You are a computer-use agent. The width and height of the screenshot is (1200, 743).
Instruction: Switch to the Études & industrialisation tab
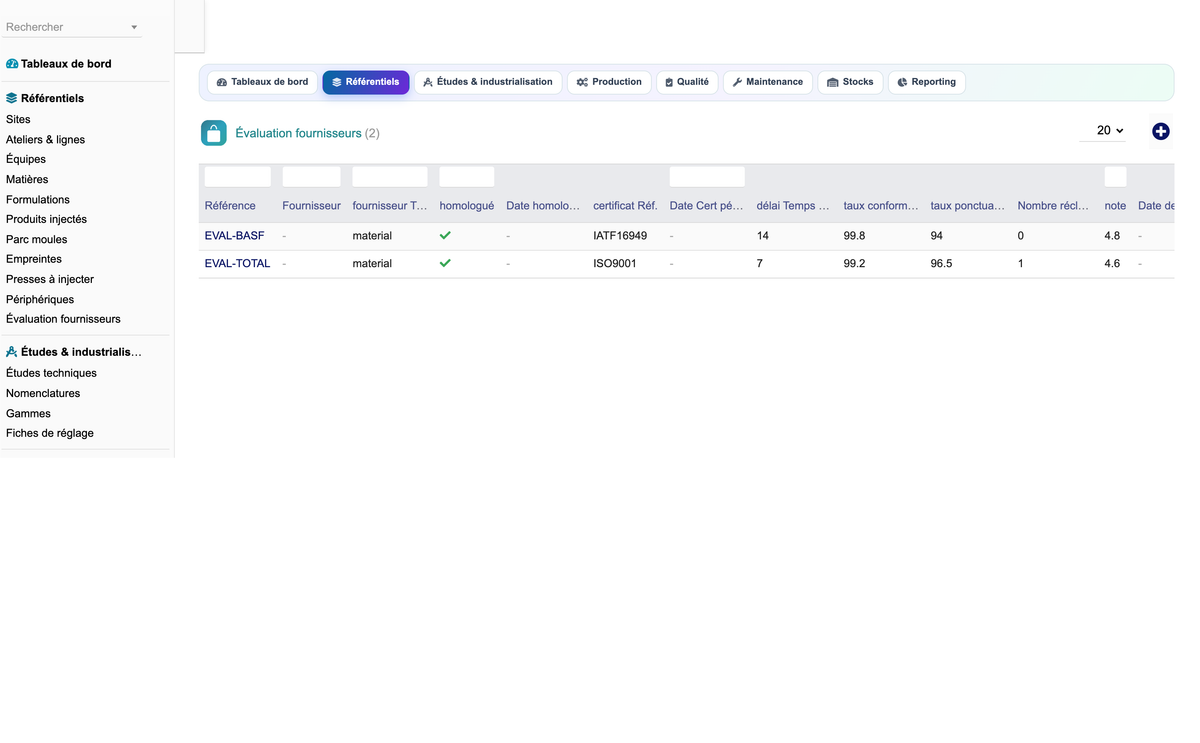click(488, 82)
